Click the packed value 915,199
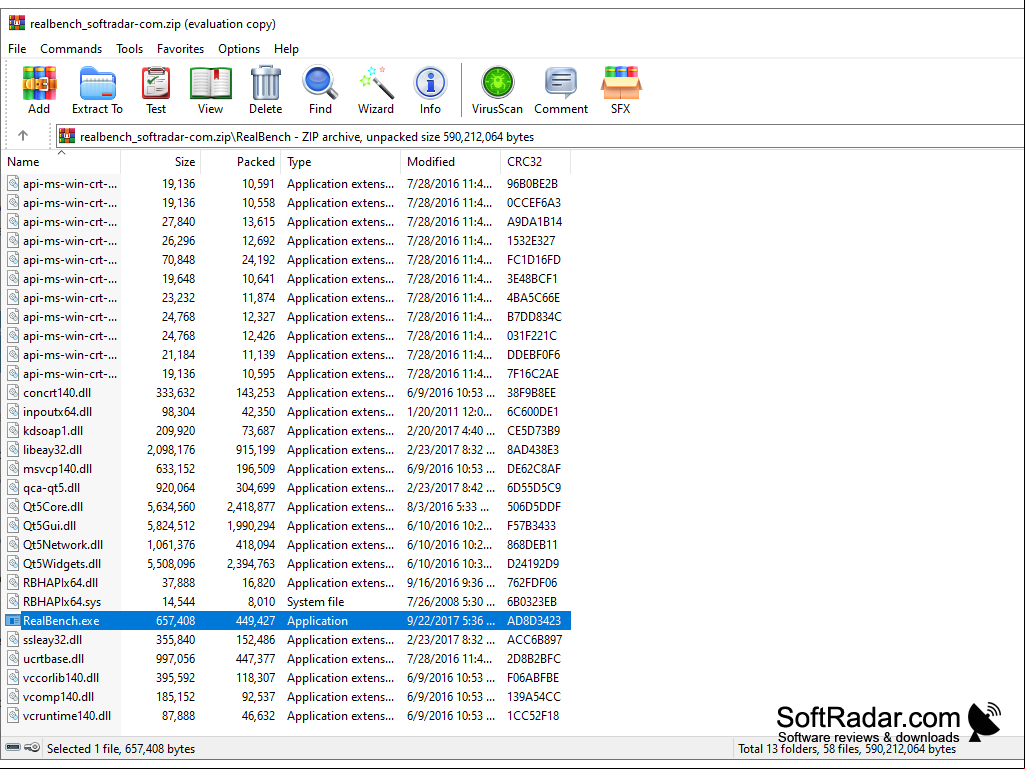This screenshot has width=1025, height=769. tap(256, 450)
